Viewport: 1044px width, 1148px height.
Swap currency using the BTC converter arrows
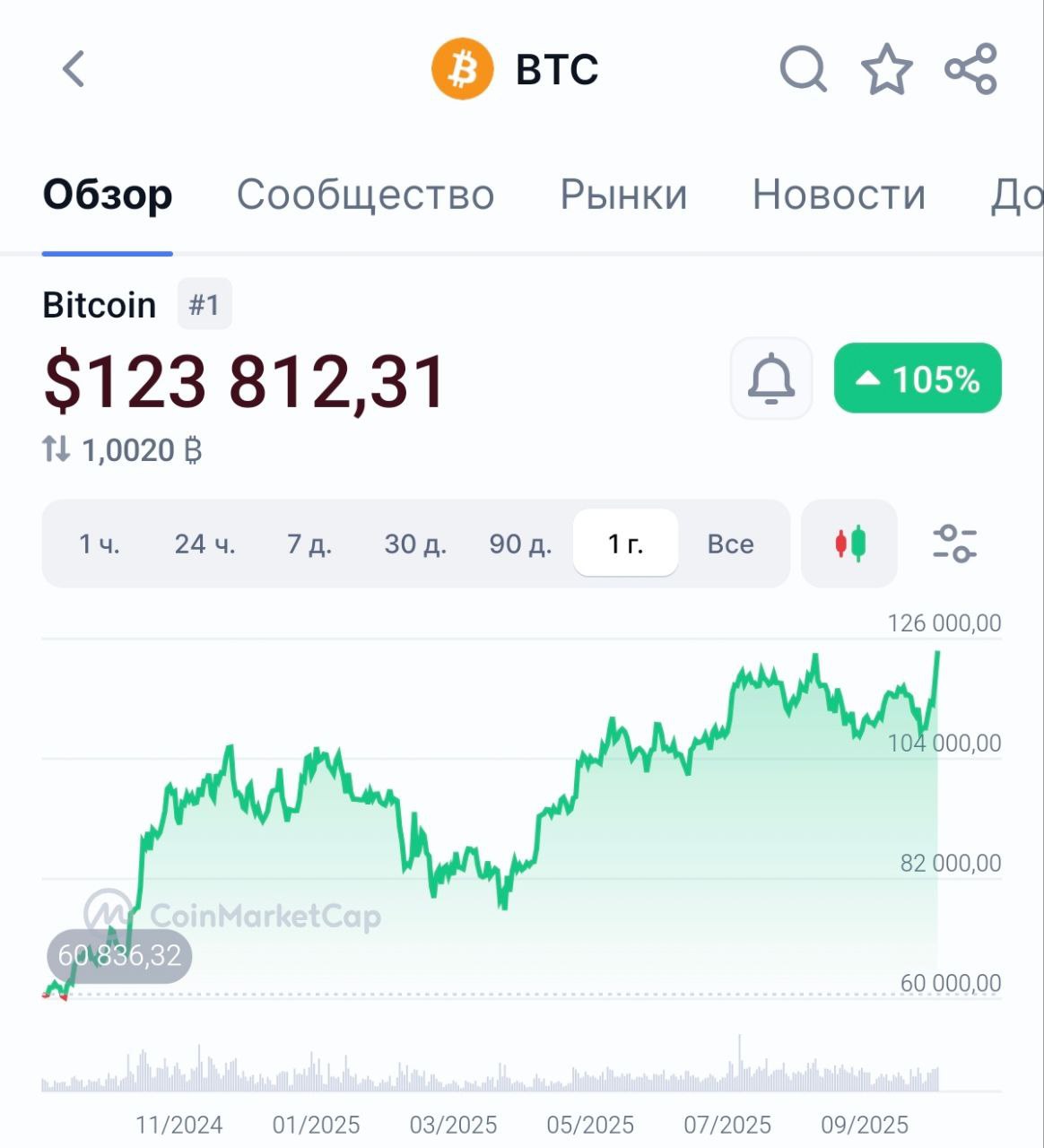click(x=56, y=449)
